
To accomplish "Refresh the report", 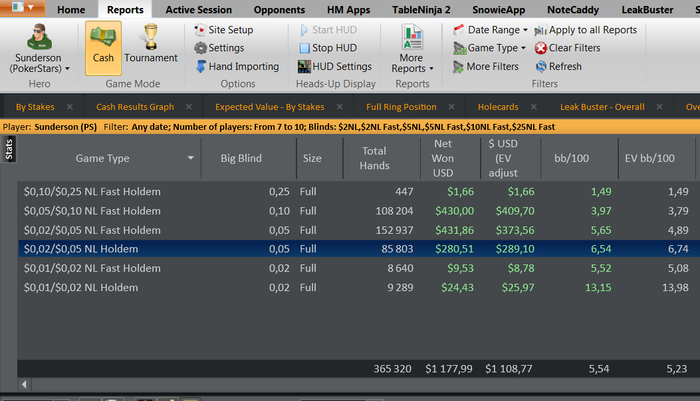I will click(x=558, y=67).
